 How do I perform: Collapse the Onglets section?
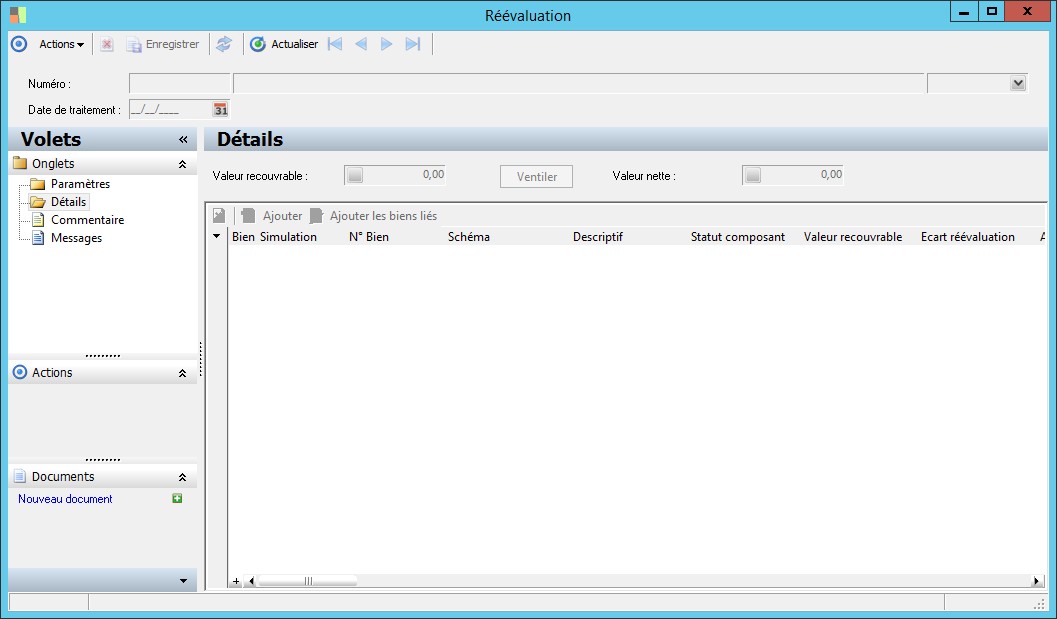point(182,164)
